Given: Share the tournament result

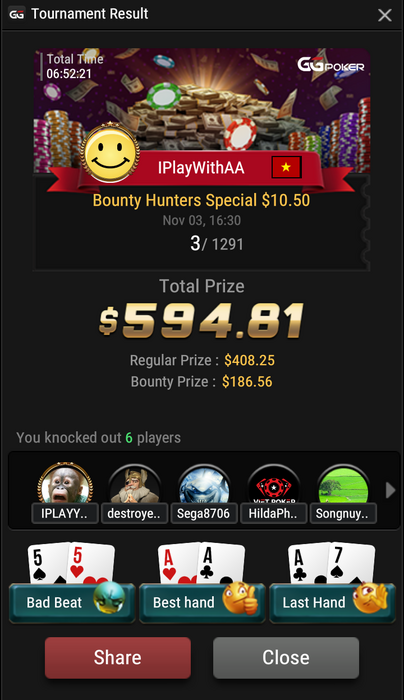Looking at the screenshot, I should click(118, 658).
